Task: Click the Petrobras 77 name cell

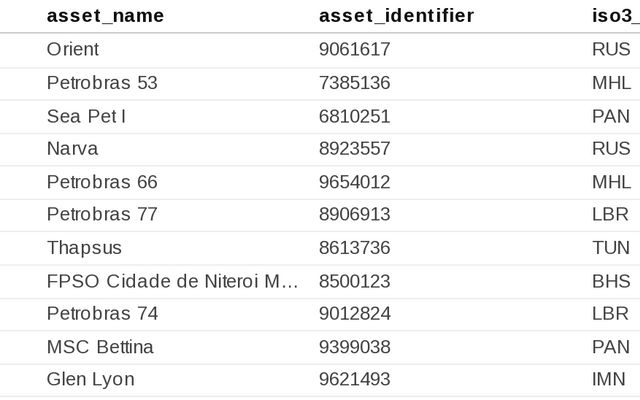Action: pos(102,215)
